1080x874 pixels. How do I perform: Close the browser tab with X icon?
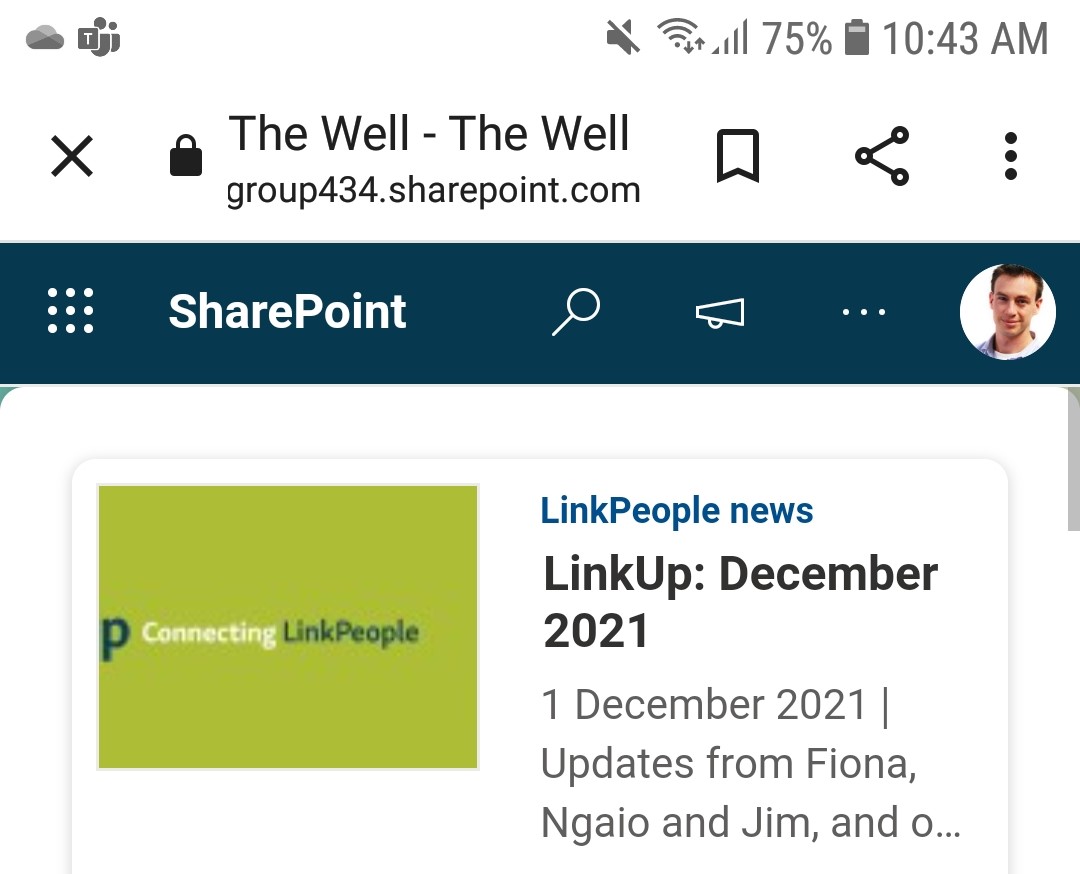point(72,156)
